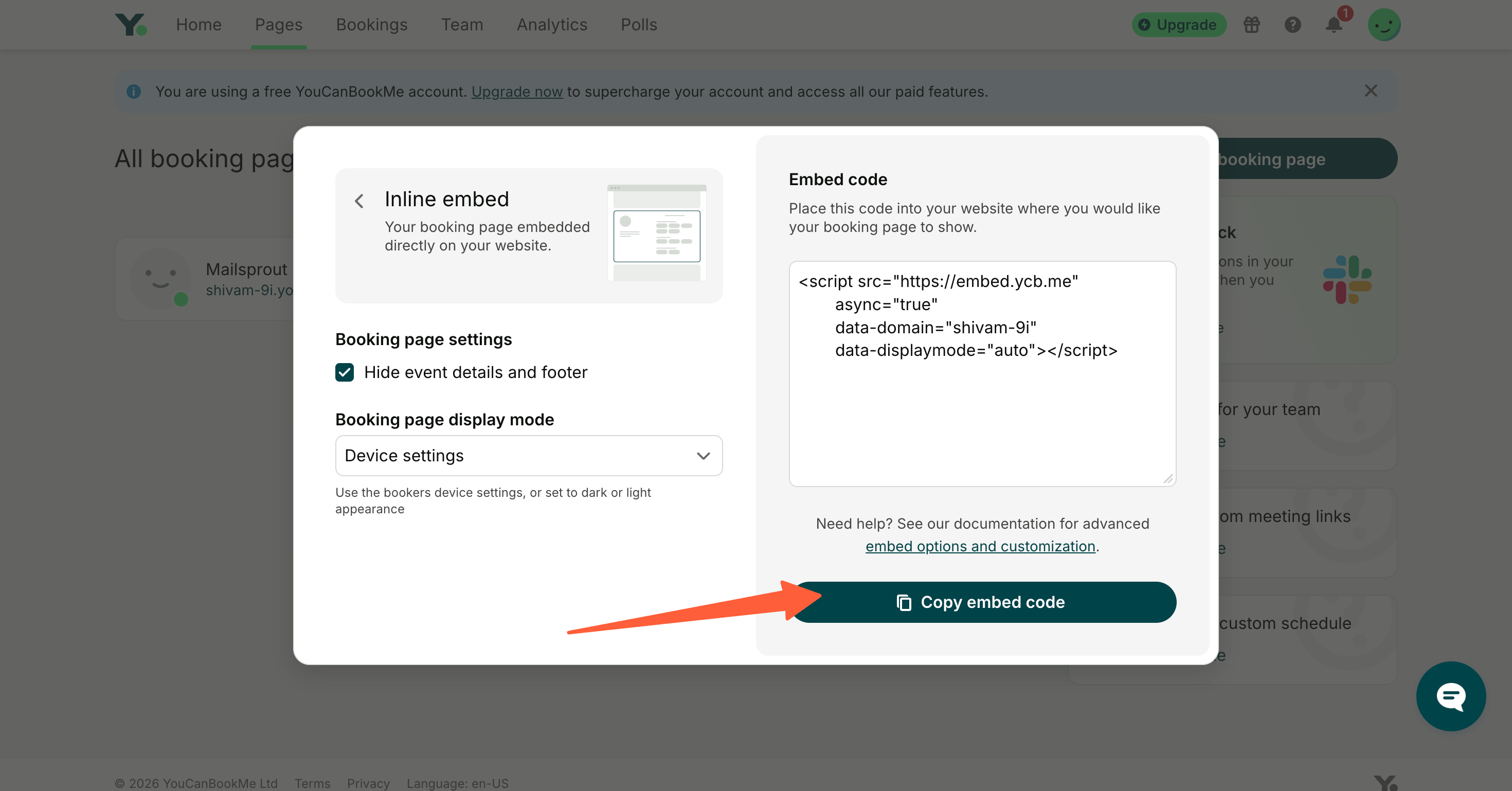Dismiss the free account banner

1371,91
